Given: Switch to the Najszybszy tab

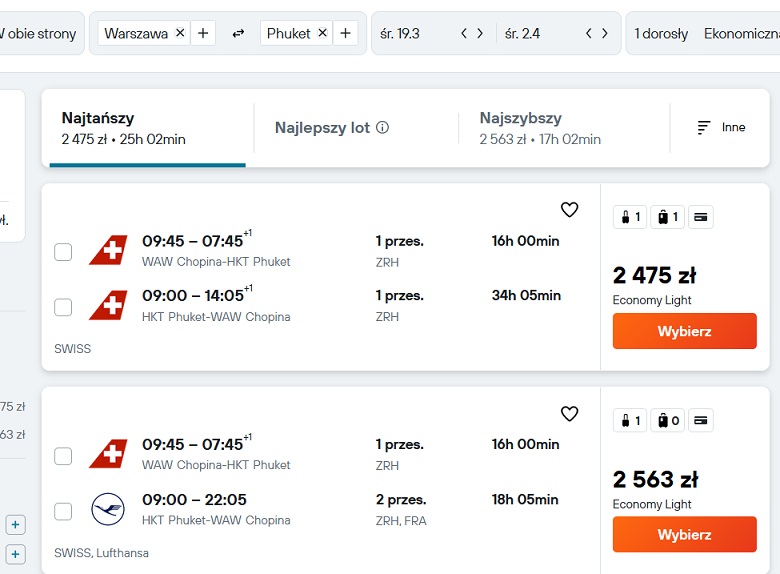Looking at the screenshot, I should [540, 128].
